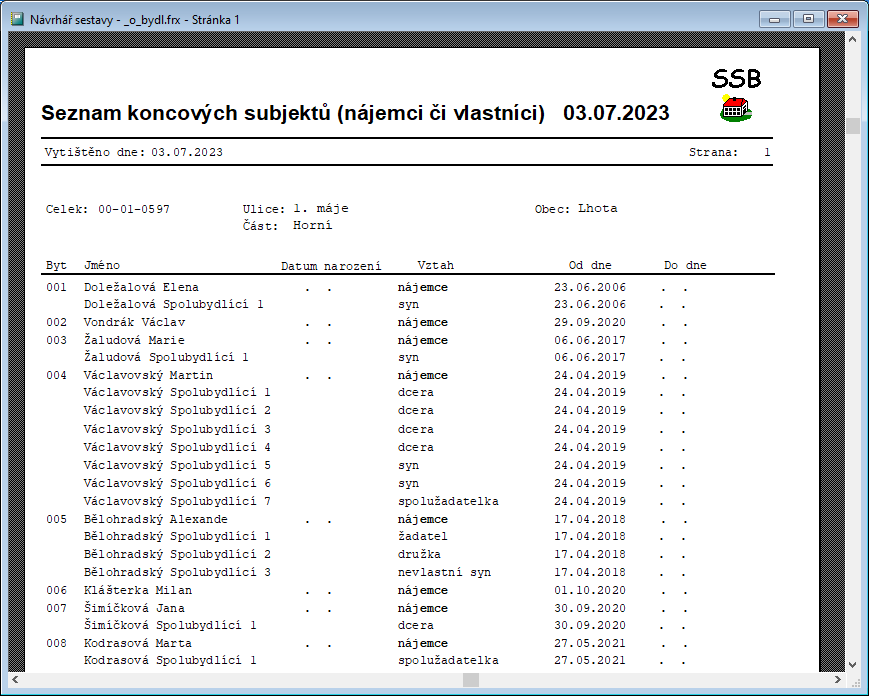Viewport: 869px width, 696px height.
Task: Click the 'Vztah' column header
Action: coord(435,266)
